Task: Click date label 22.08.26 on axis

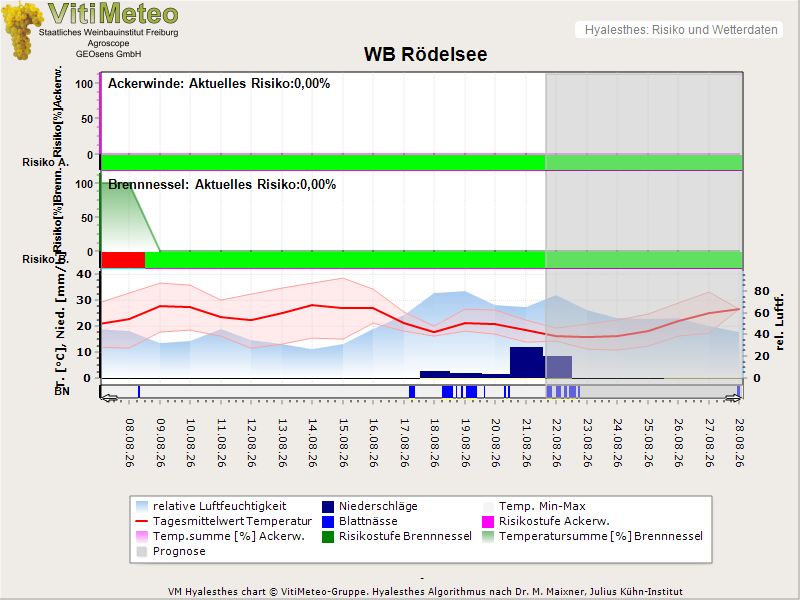Action: (x=557, y=443)
